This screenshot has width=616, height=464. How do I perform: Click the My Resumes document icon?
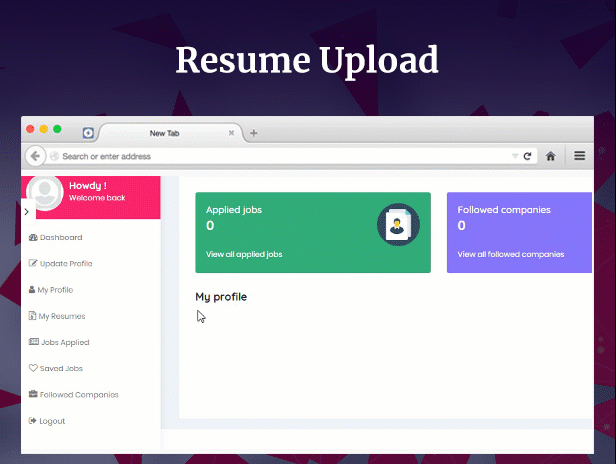tap(32, 315)
